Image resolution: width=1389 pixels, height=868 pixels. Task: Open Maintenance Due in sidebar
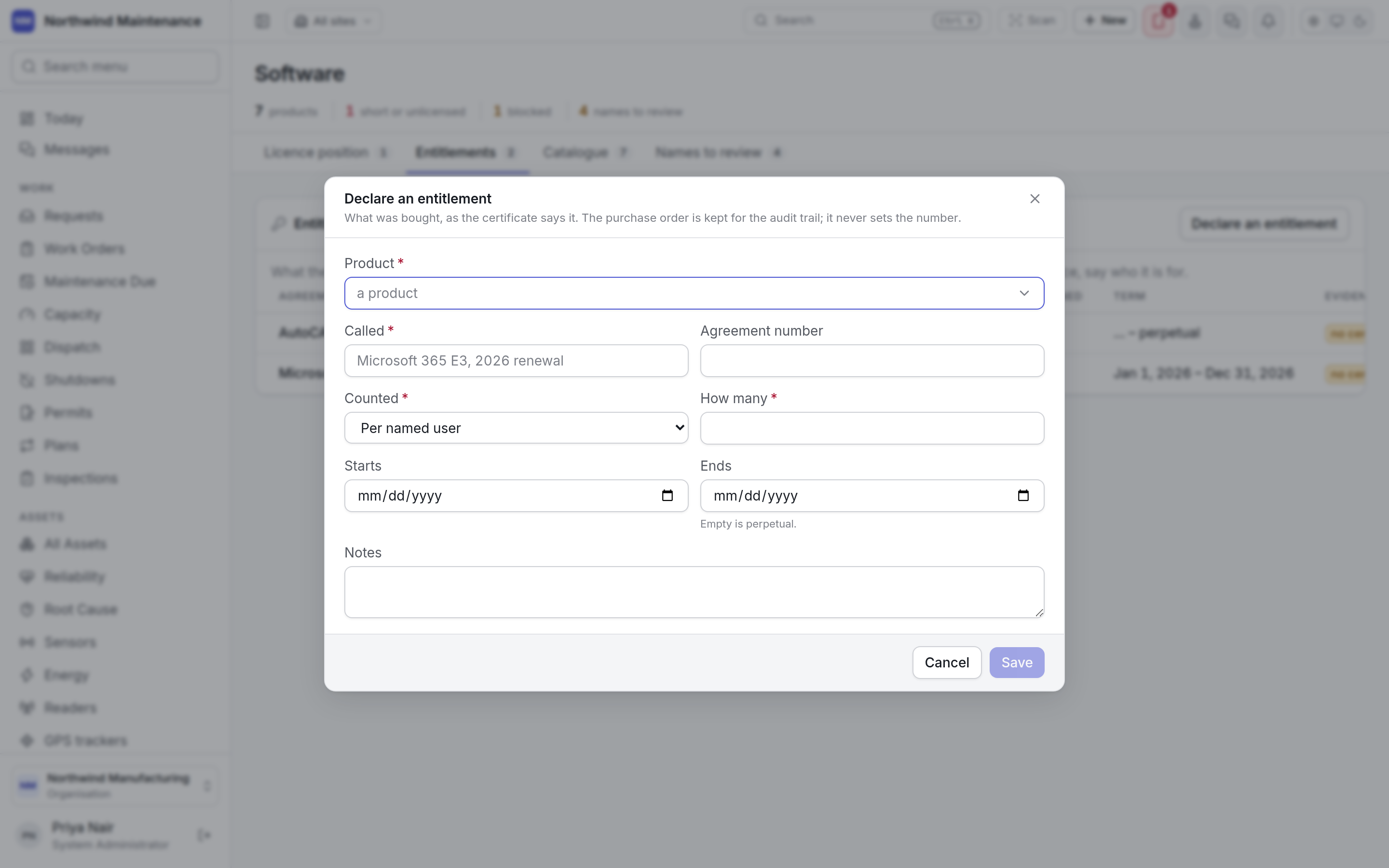coord(115,281)
